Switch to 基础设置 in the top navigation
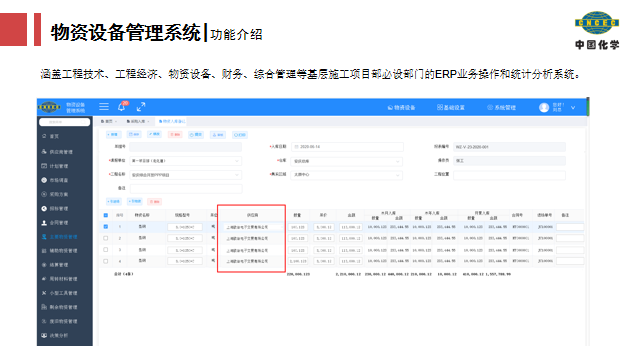Screen dimensions: 640x360 (451, 108)
